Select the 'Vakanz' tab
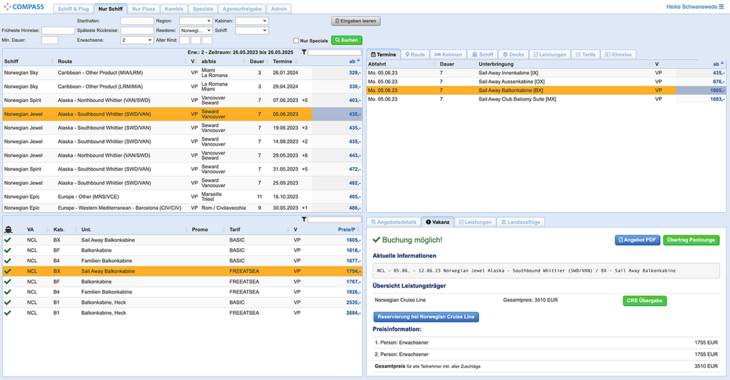Screen dimensions: 730x380 438,222
